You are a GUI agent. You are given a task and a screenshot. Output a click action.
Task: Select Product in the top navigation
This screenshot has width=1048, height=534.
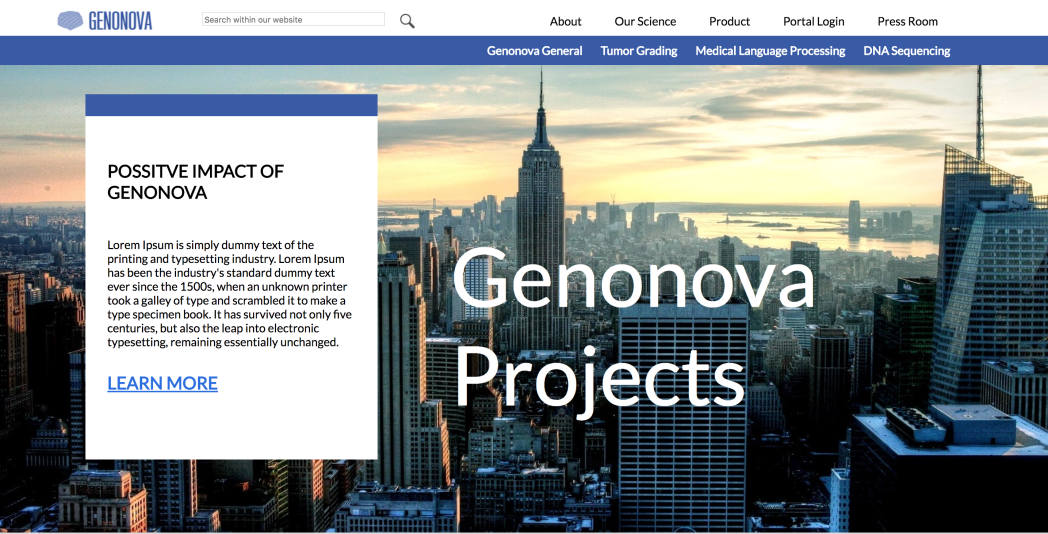[x=729, y=21]
